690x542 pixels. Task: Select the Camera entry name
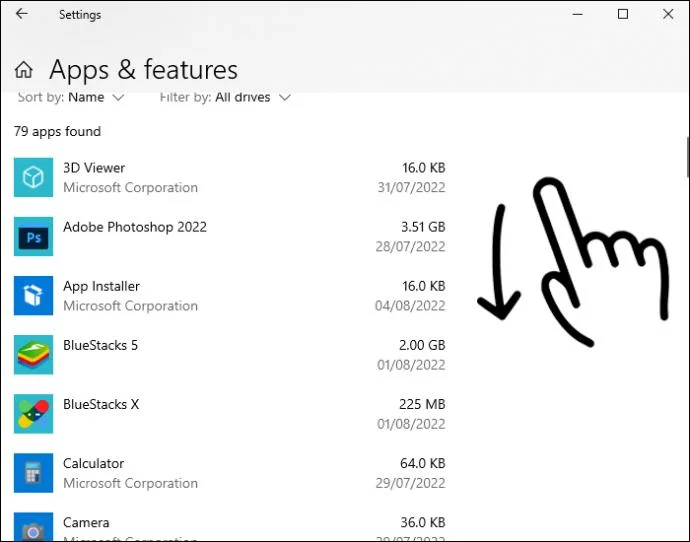click(x=86, y=523)
